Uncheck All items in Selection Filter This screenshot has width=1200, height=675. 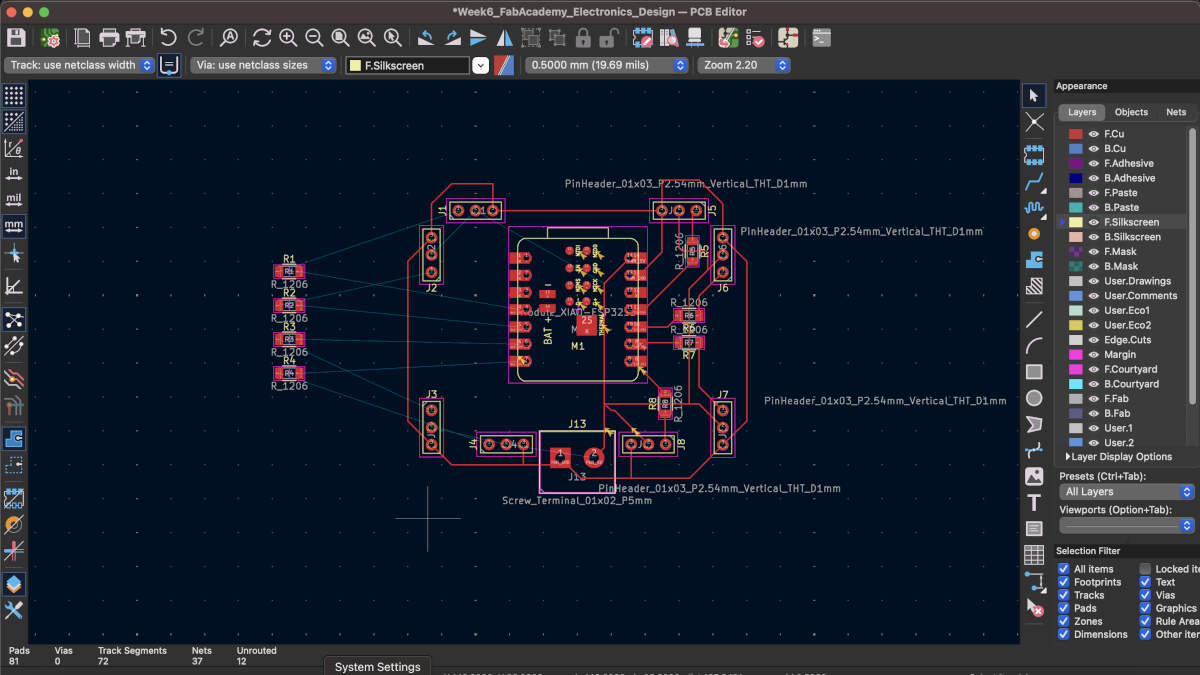pyautogui.click(x=1064, y=569)
